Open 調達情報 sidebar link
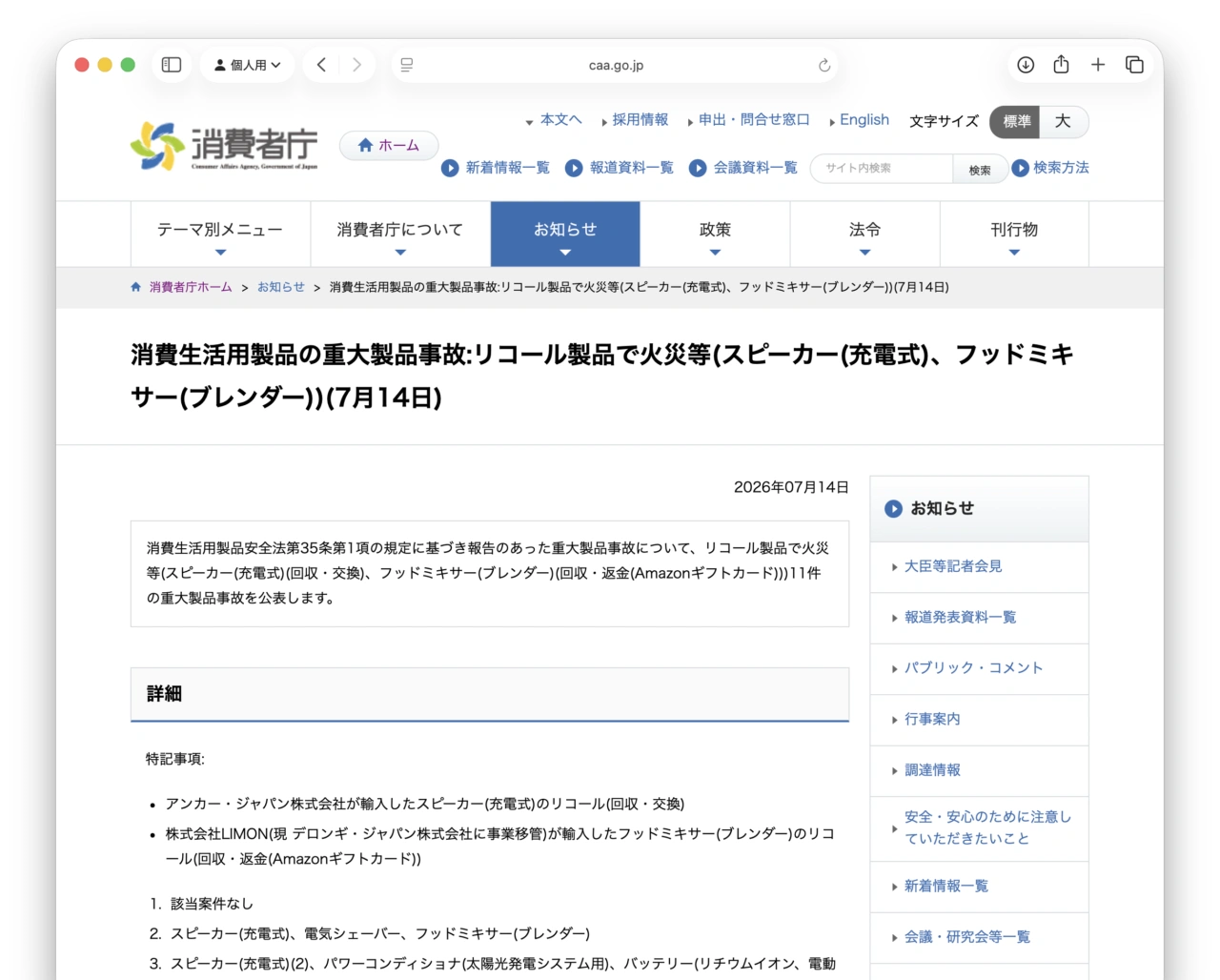The height and width of the screenshot is (980, 1220). [x=932, y=770]
